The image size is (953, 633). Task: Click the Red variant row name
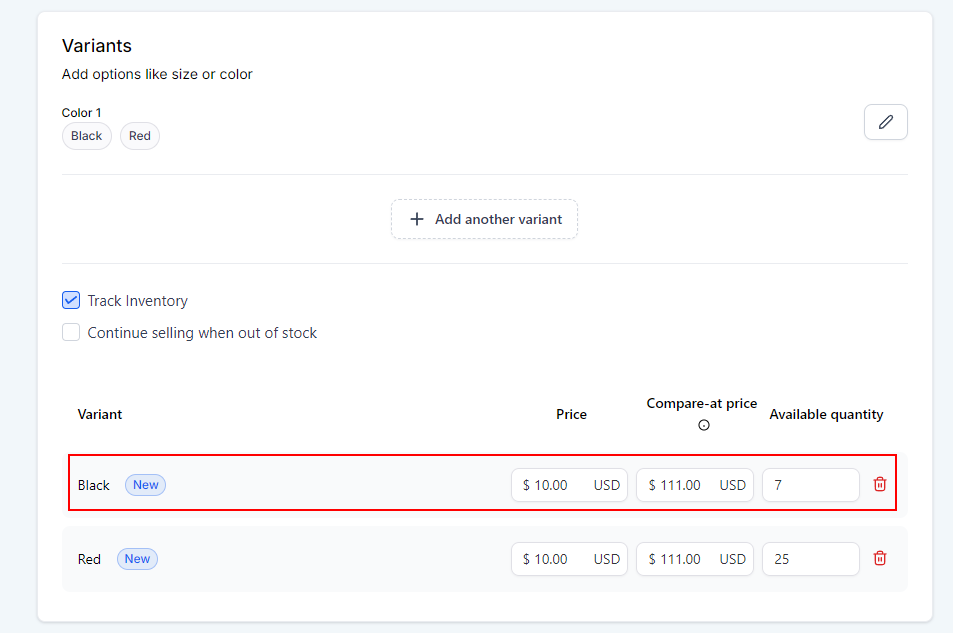point(89,559)
